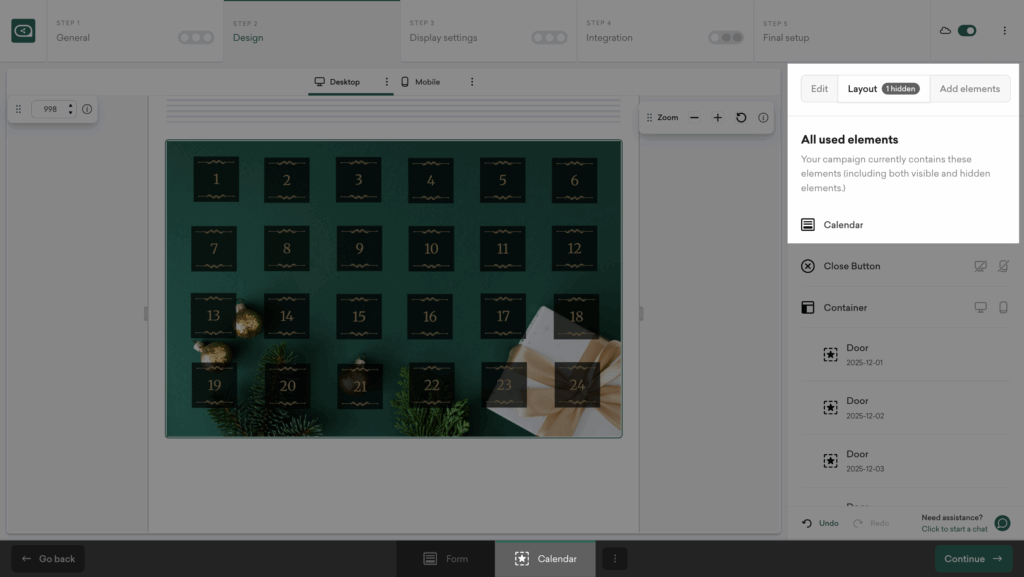Click the Go back button
Image resolution: width=1024 pixels, height=577 pixels.
[48, 559]
